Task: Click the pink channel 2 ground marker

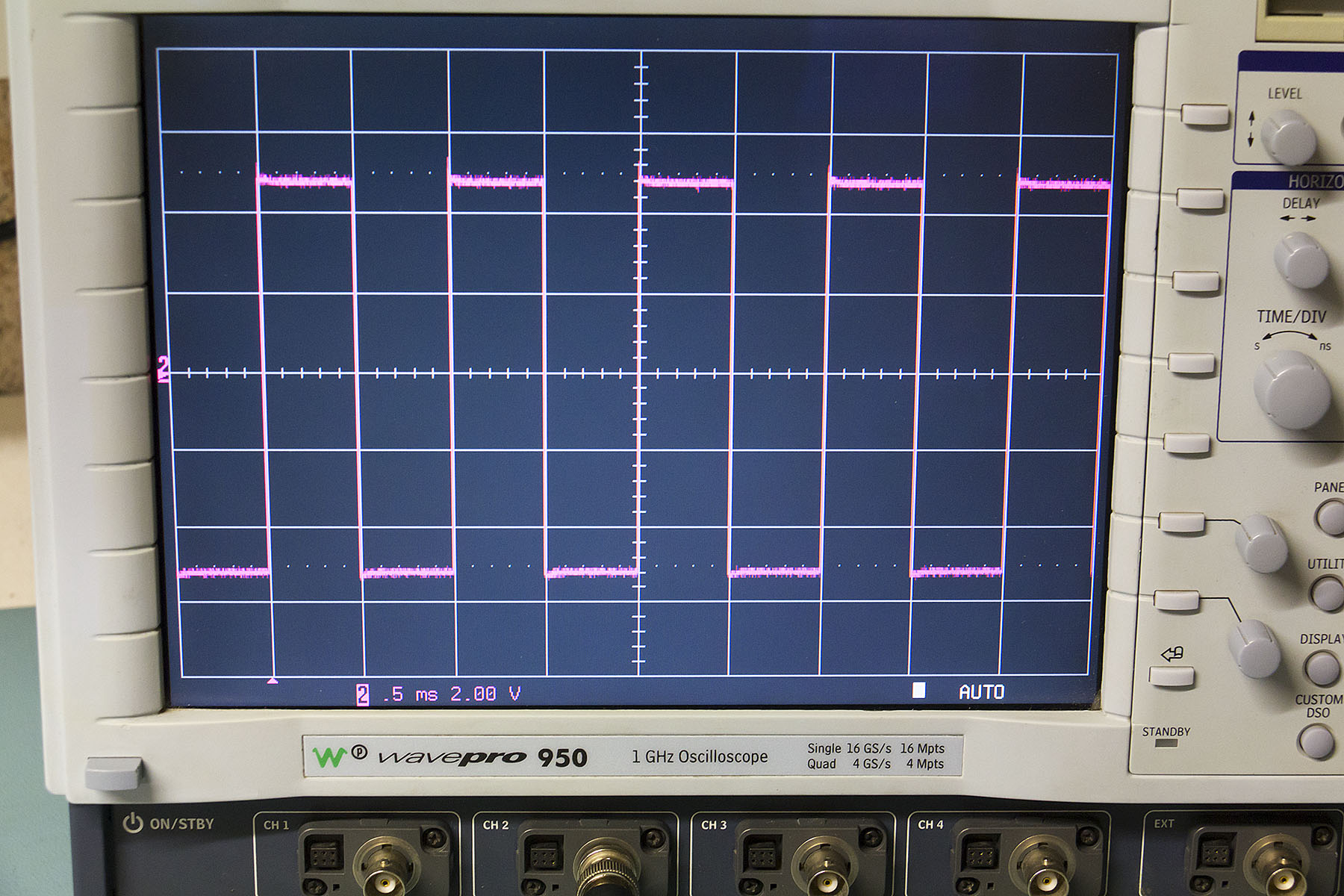Action: click(162, 370)
